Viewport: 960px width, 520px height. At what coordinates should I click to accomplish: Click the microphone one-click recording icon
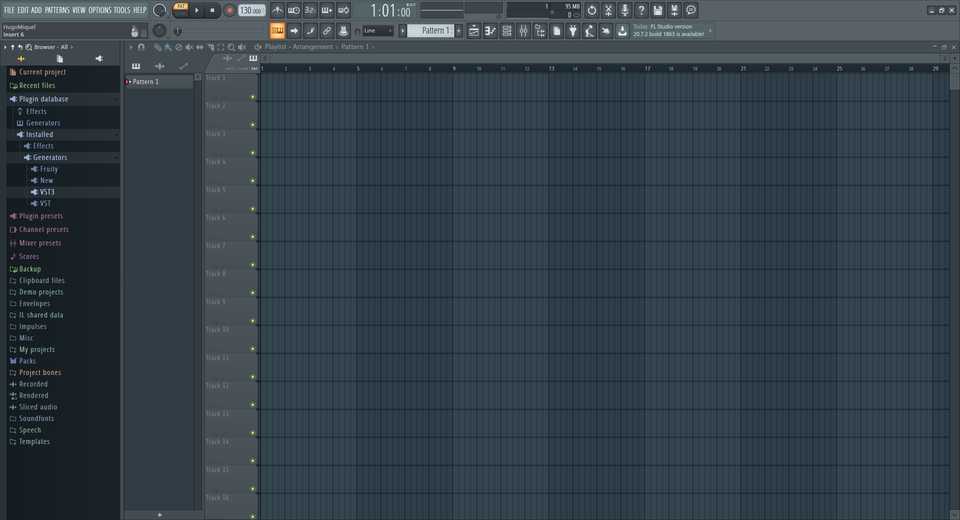tap(624, 10)
